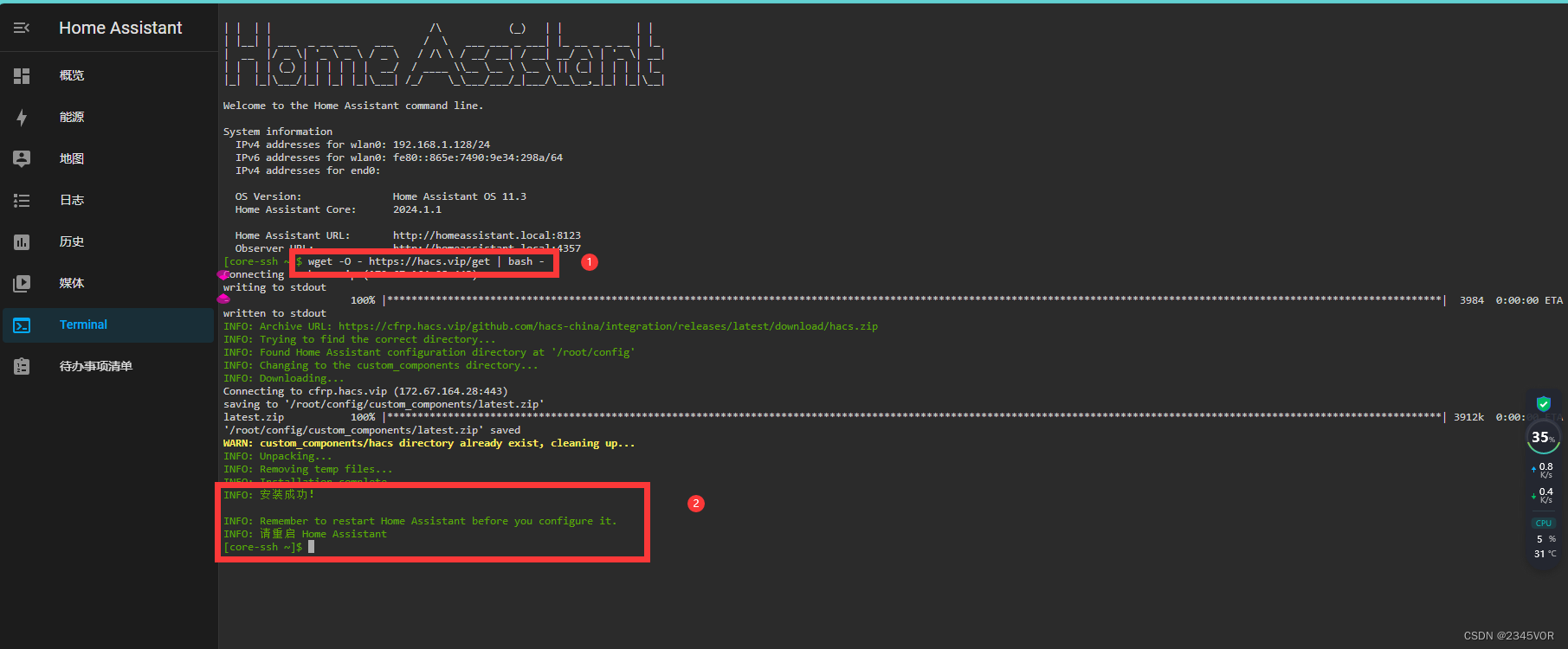
Task: Click the Terminal console icon
Action: pos(22,325)
